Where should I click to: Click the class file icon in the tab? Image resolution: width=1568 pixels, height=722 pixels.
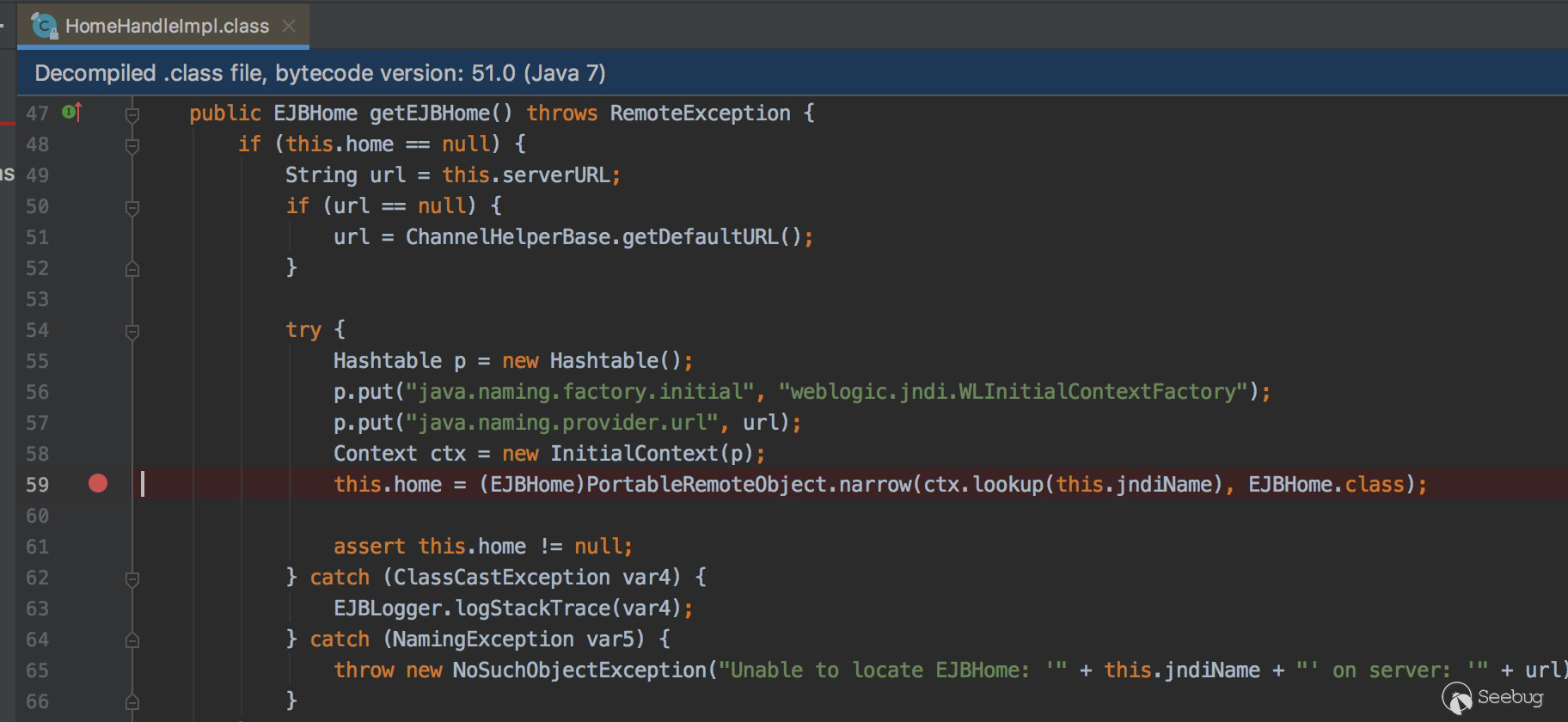[x=44, y=26]
